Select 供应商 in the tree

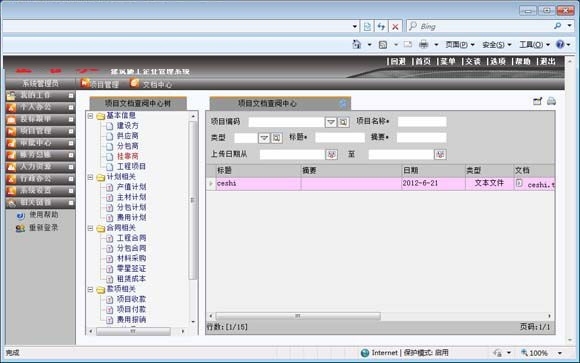click(128, 136)
